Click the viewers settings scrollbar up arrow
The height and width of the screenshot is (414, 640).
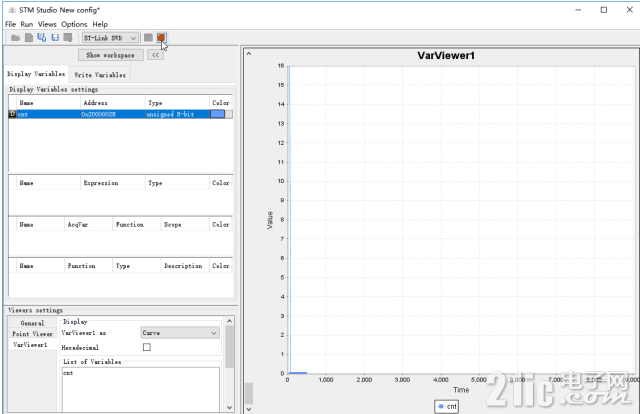[229, 321]
